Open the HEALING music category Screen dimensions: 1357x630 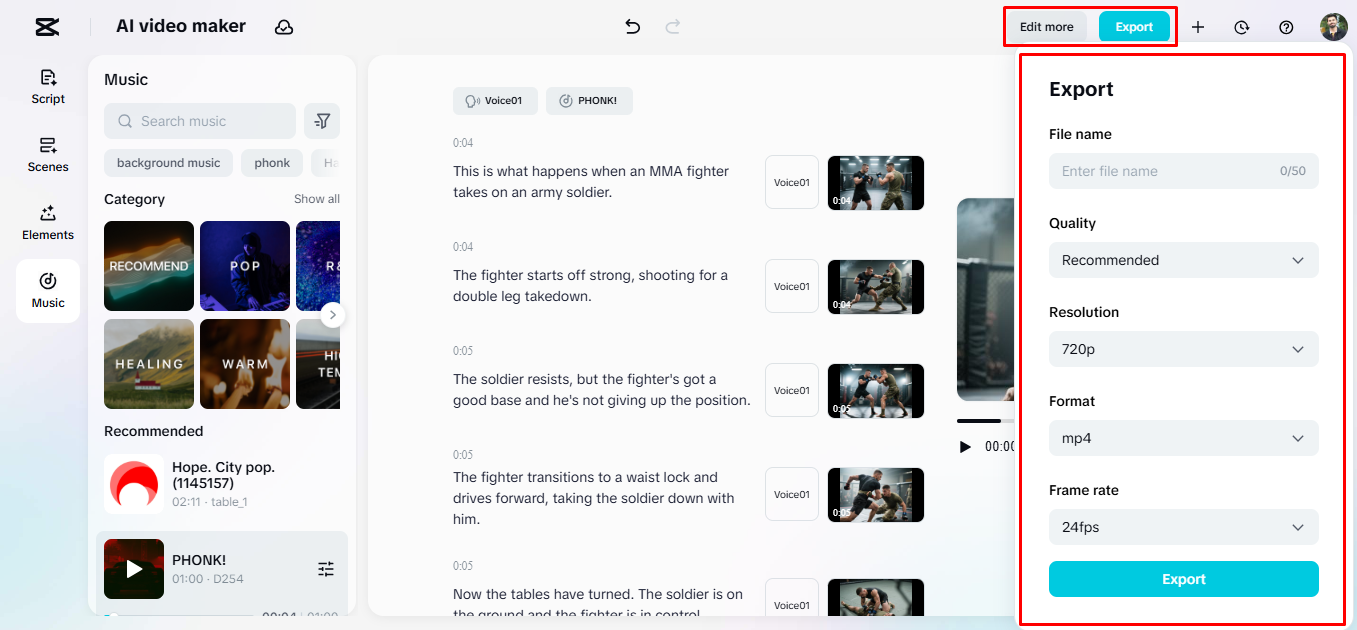pyautogui.click(x=149, y=364)
